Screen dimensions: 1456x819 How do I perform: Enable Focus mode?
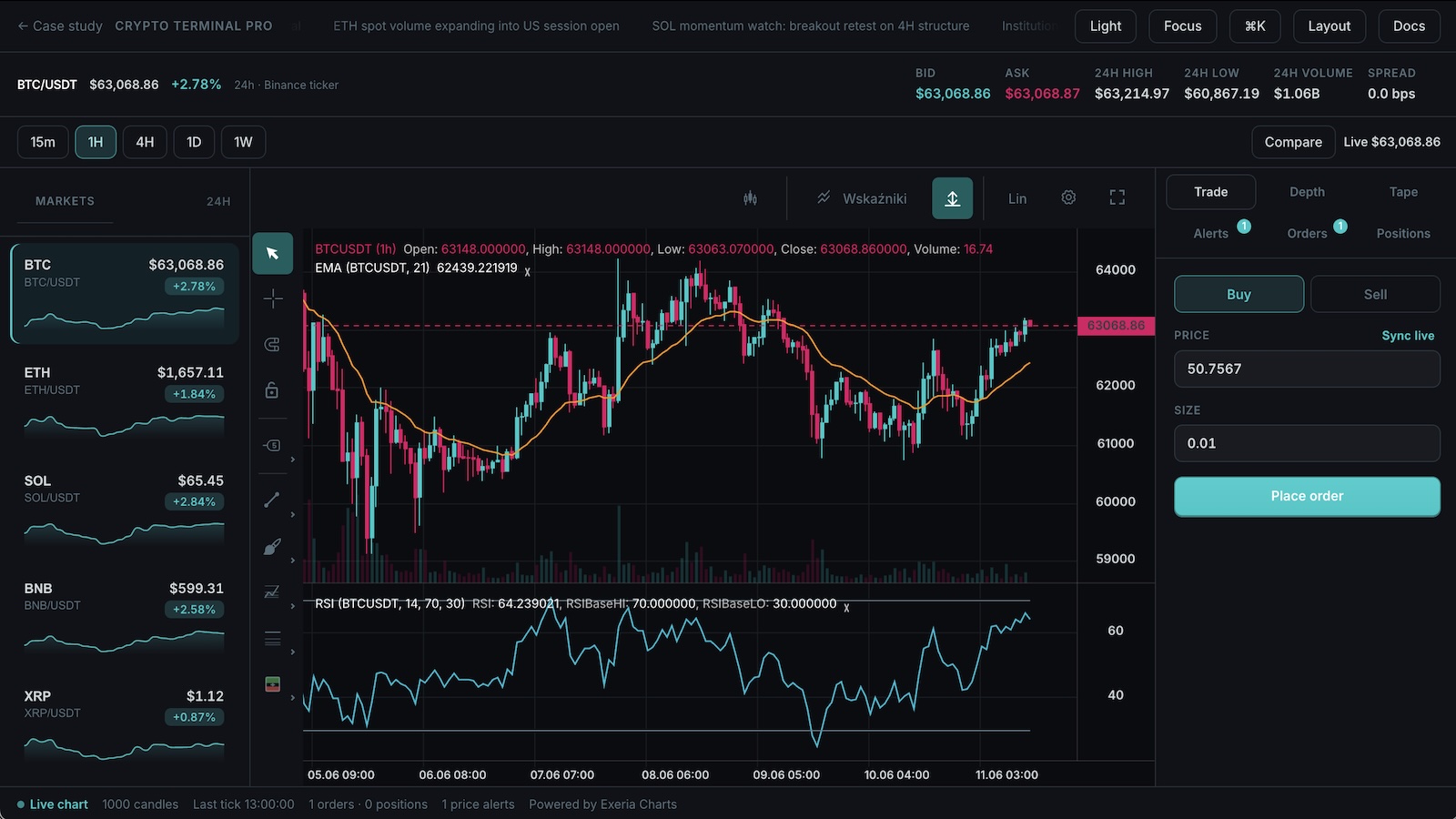click(1182, 26)
